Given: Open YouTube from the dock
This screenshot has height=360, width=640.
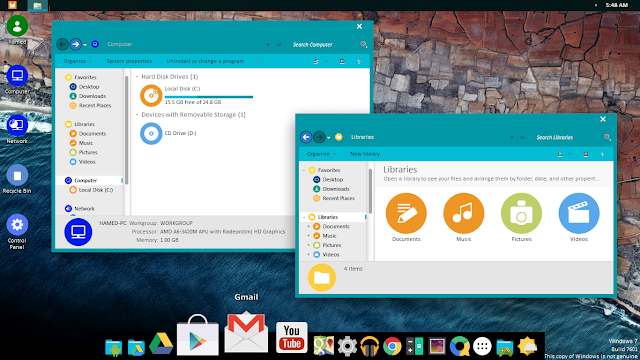Looking at the screenshot, I should (x=291, y=337).
